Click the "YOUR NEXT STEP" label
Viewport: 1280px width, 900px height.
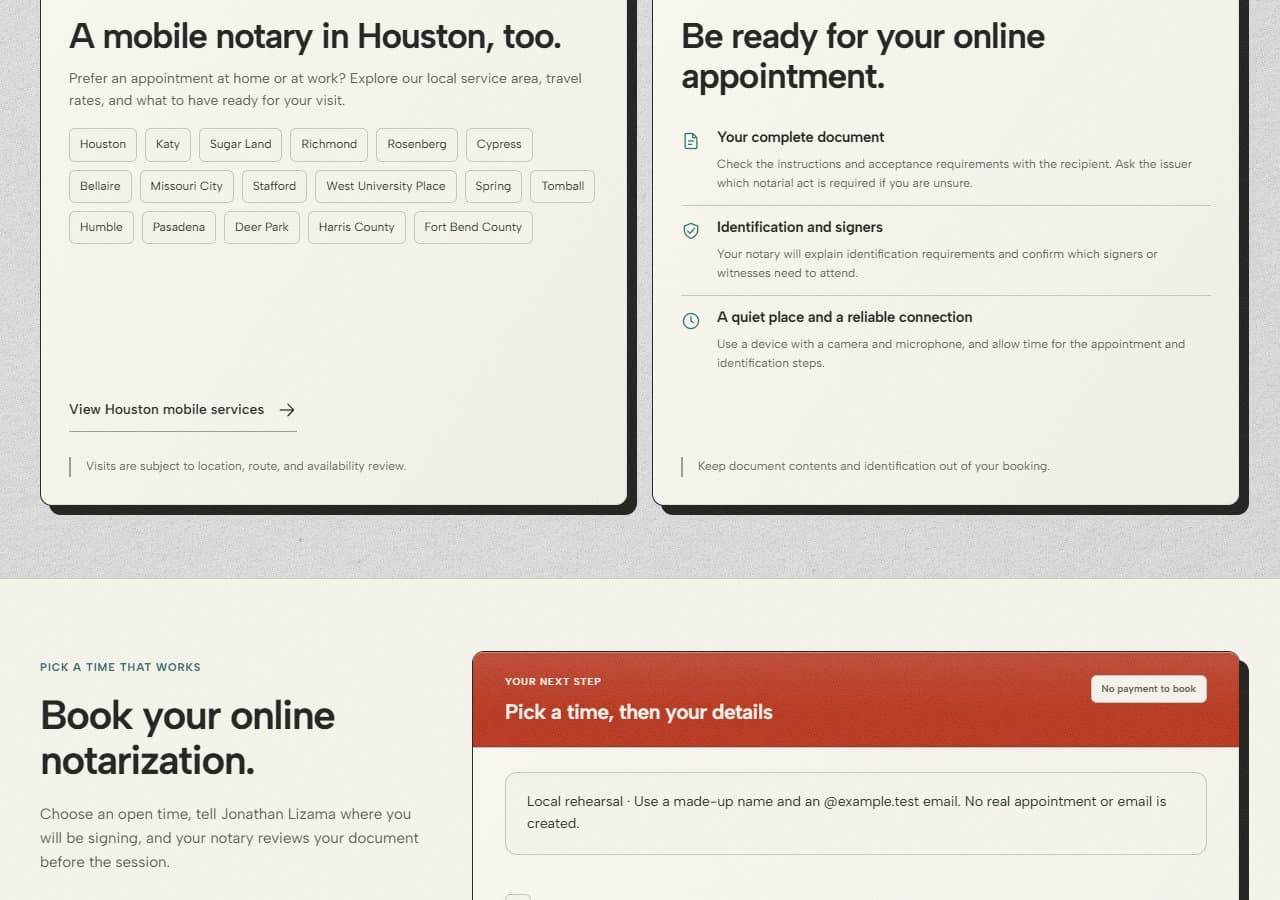[553, 682]
